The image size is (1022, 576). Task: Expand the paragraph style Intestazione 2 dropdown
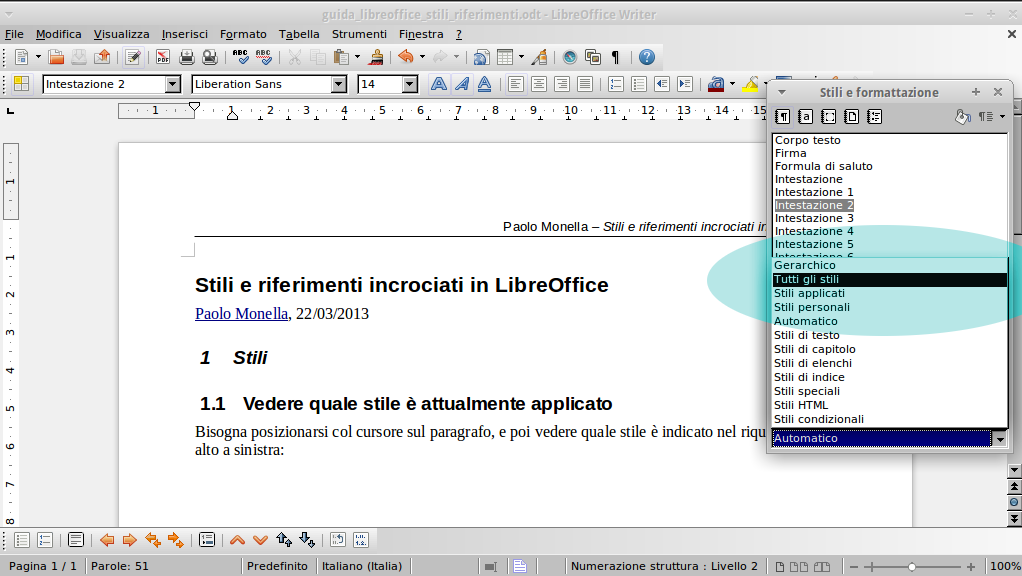pyautogui.click(x=172, y=84)
